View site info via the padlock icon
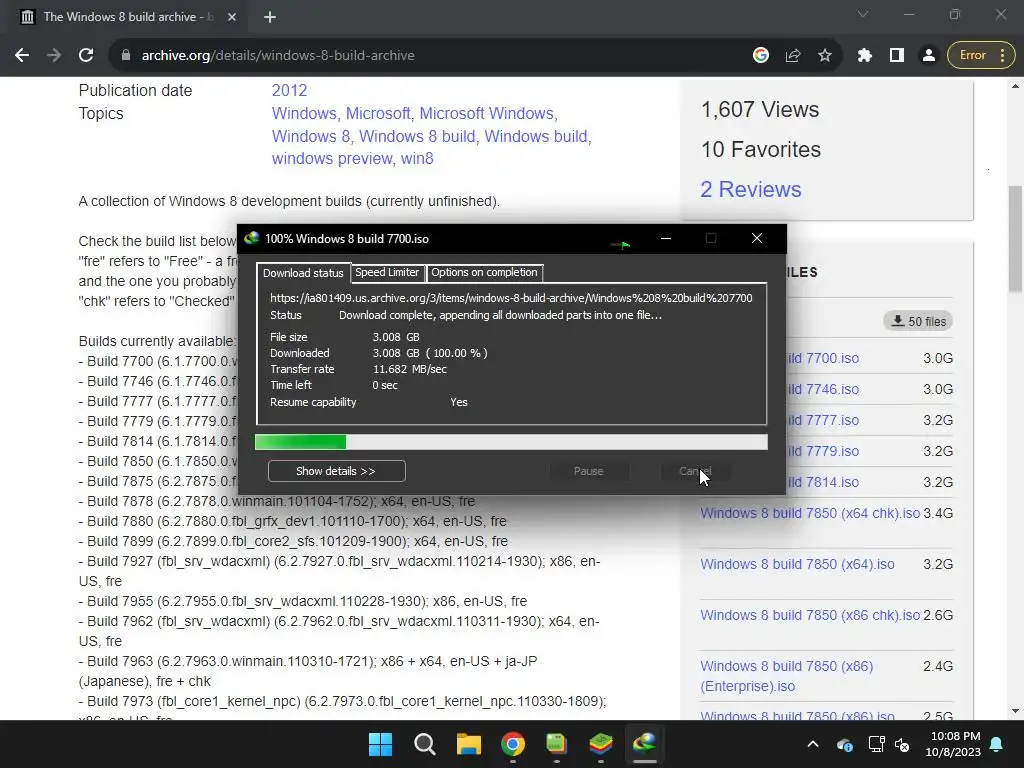The width and height of the screenshot is (1024, 768). pyautogui.click(x=126, y=56)
